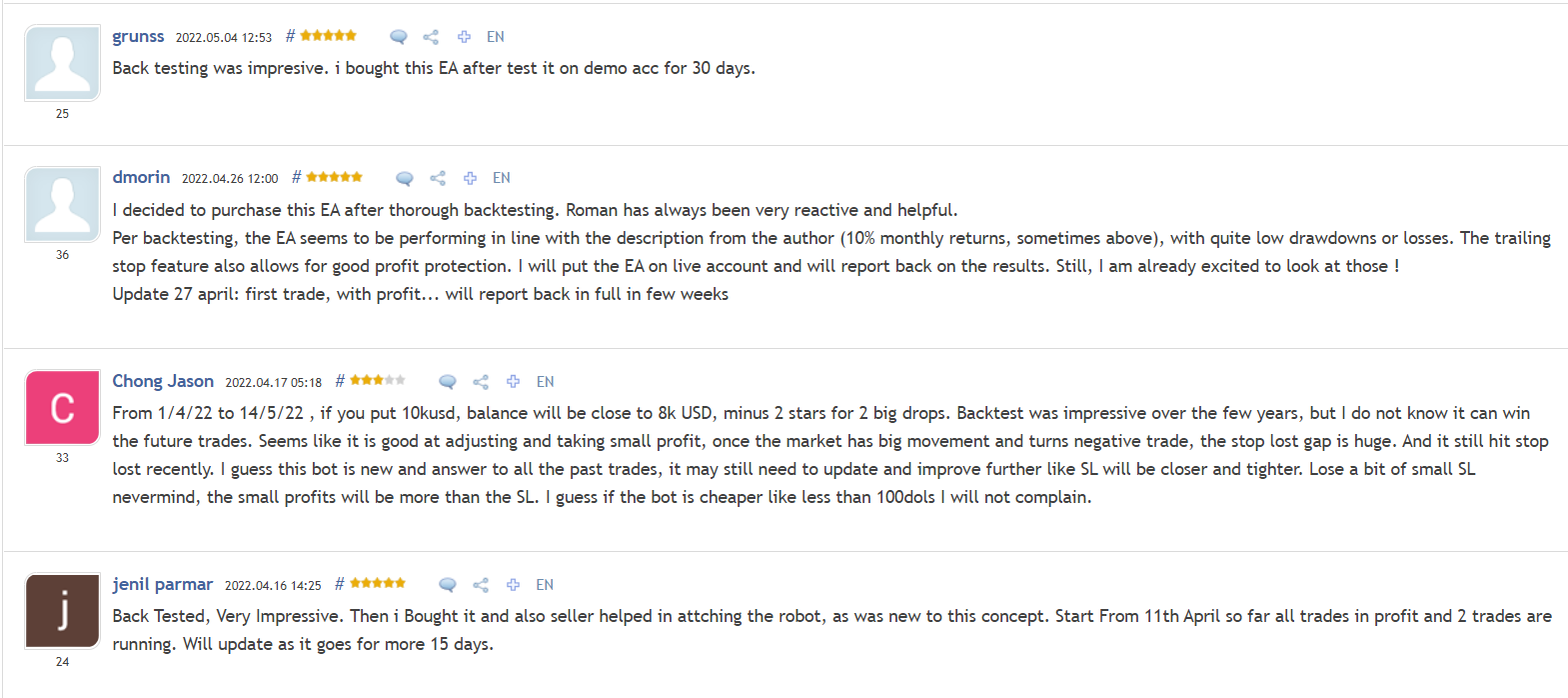The image size is (1568, 698).
Task: Open the comment bubble on grunss's review
Action: click(398, 36)
